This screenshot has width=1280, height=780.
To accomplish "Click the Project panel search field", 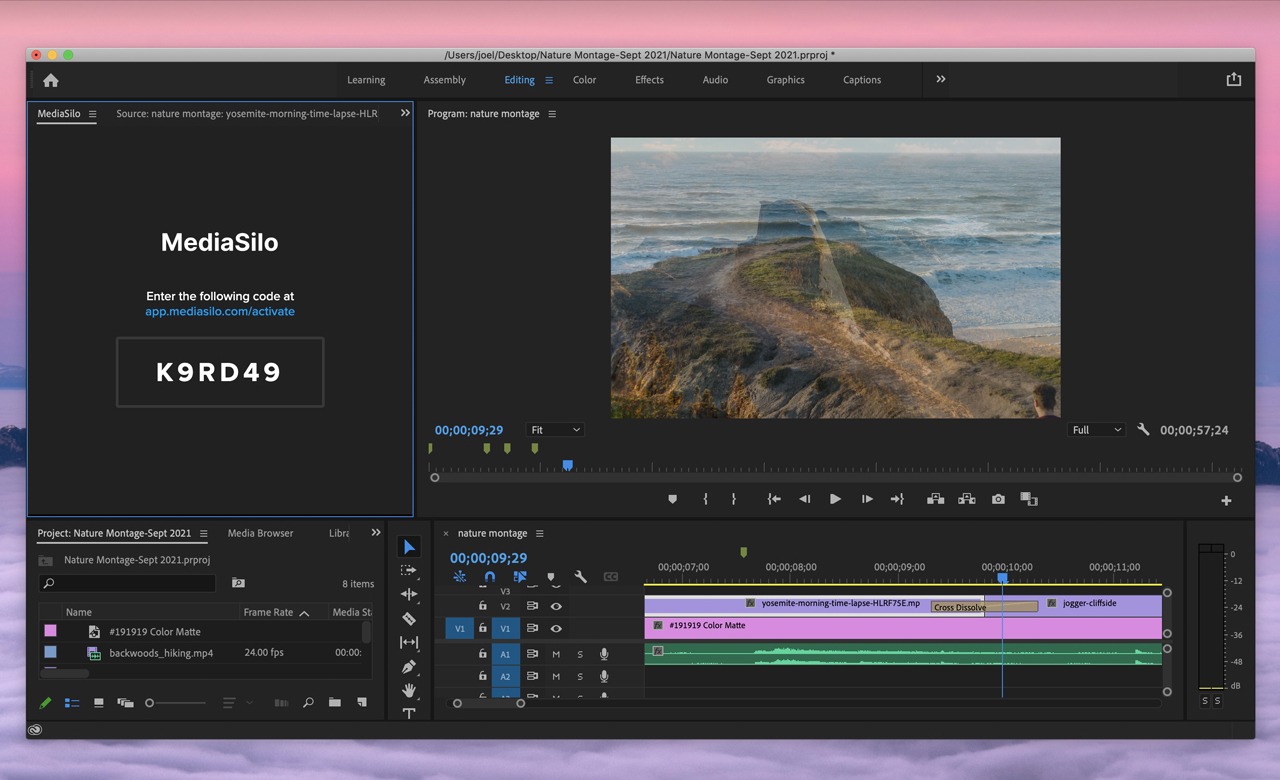I will (128, 583).
